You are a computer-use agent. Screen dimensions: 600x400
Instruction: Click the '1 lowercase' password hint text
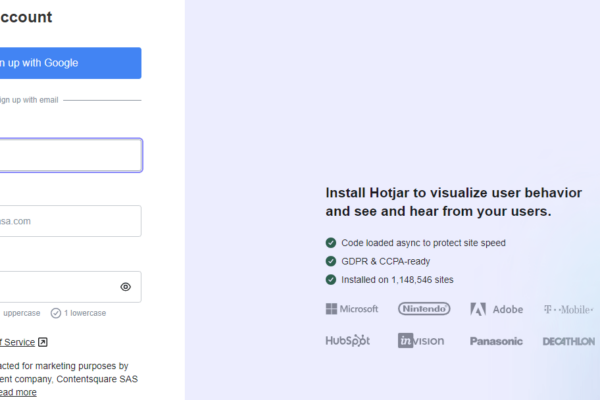pos(85,313)
